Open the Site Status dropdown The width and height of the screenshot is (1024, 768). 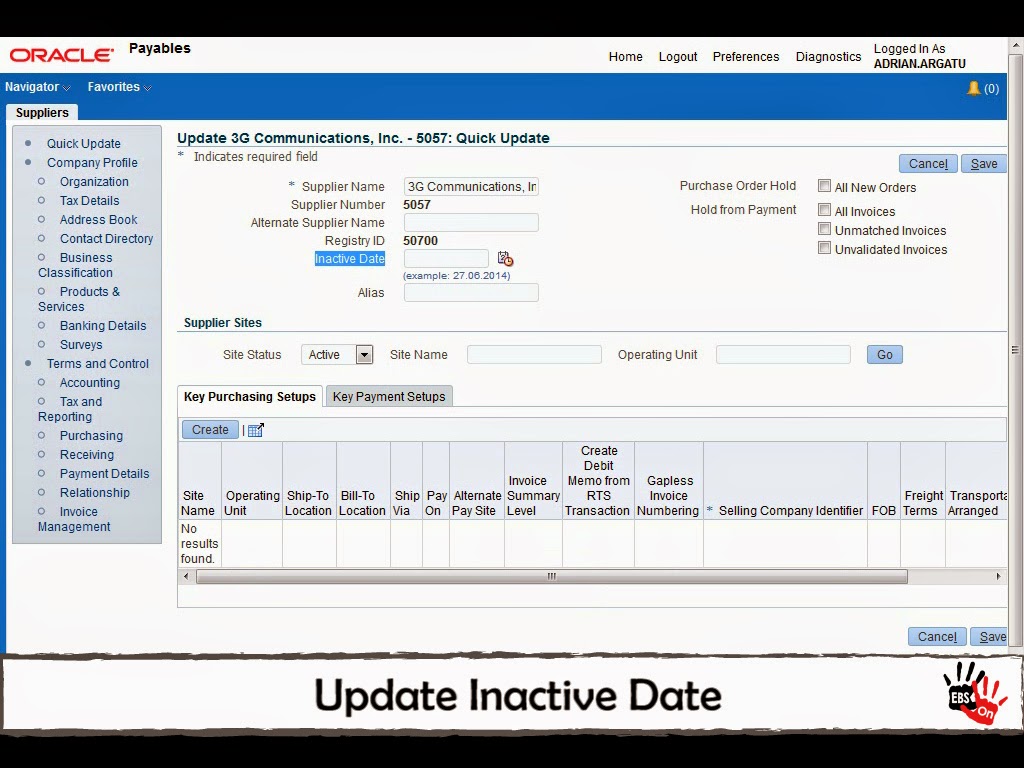363,354
